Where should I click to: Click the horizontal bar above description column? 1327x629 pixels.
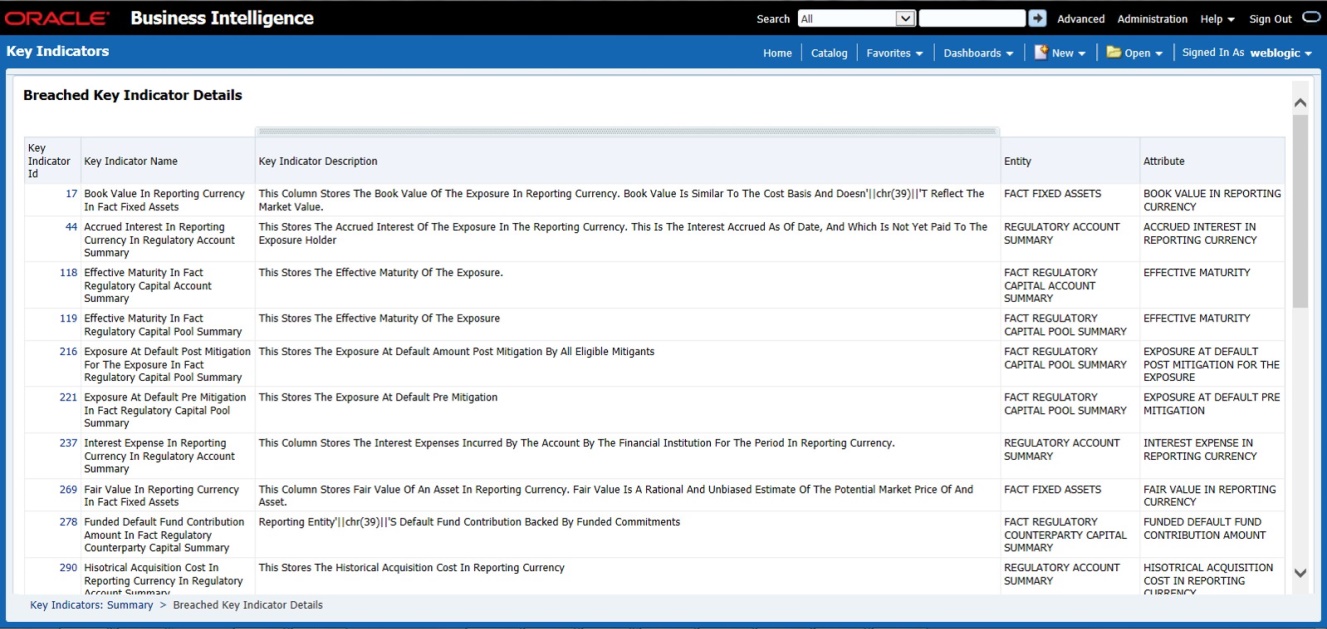click(628, 131)
